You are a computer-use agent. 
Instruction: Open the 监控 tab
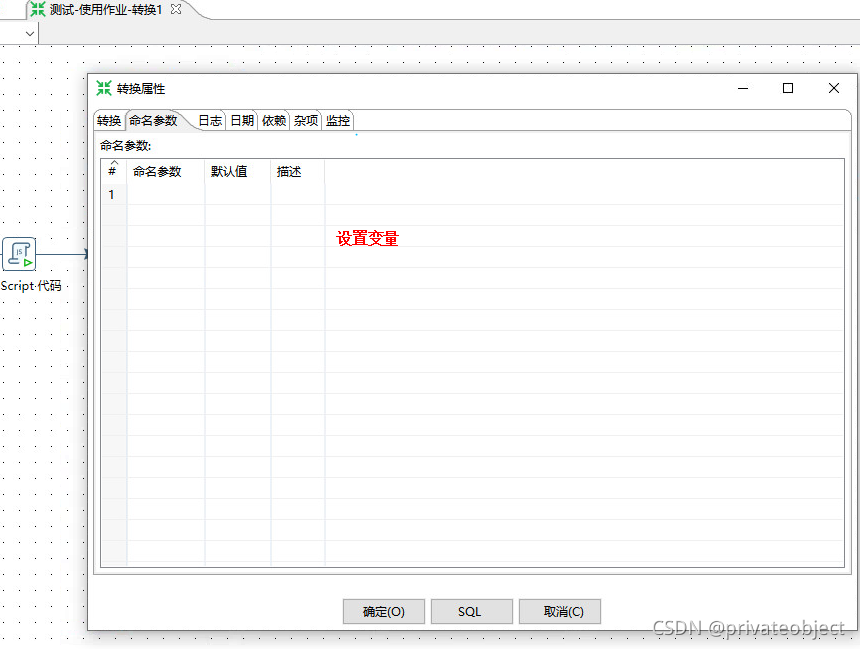point(338,121)
